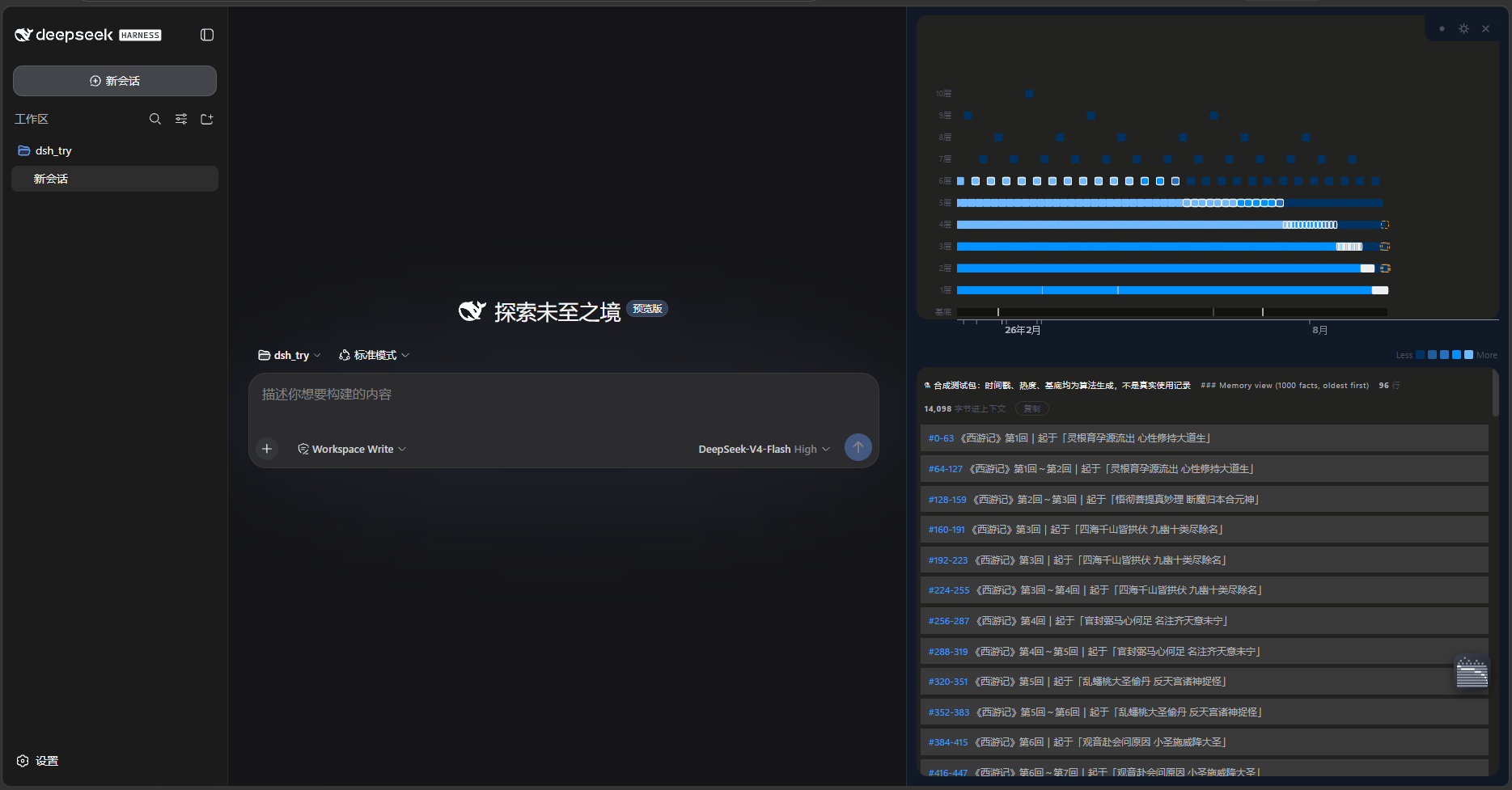Open the Workspace Write permission dropdown
This screenshot has height=790, width=1512.
pyautogui.click(x=352, y=449)
